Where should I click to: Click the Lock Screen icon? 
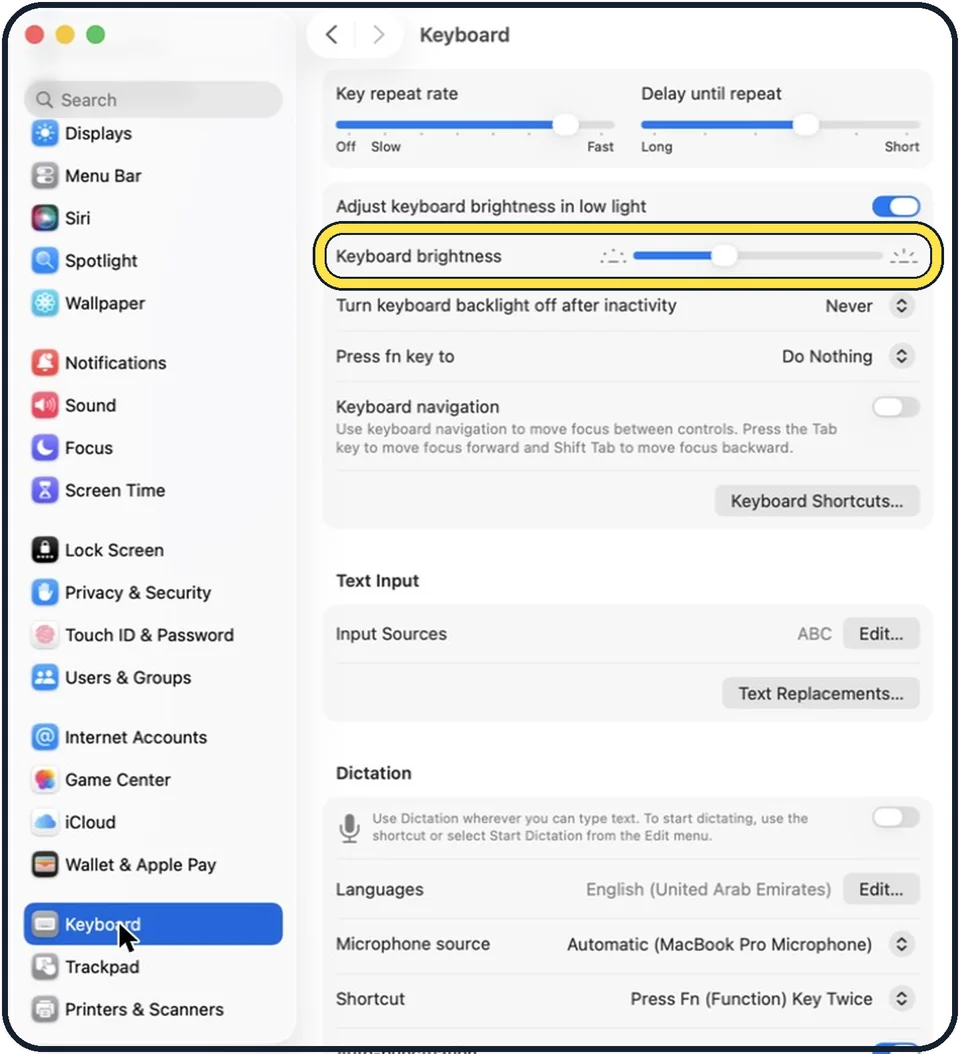coord(45,550)
